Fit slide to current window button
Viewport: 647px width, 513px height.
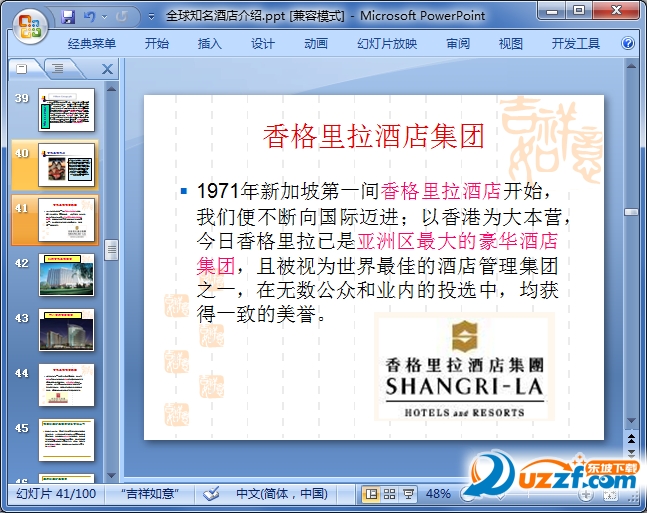(x=611, y=495)
